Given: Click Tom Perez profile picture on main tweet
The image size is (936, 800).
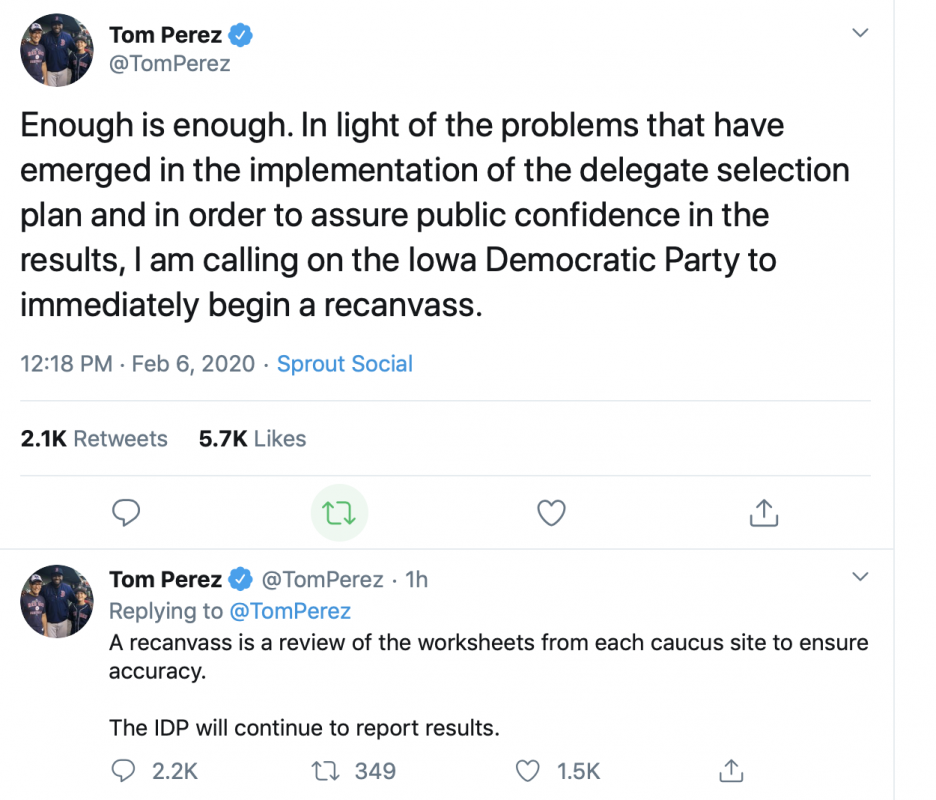Looking at the screenshot, I should coord(57,50).
